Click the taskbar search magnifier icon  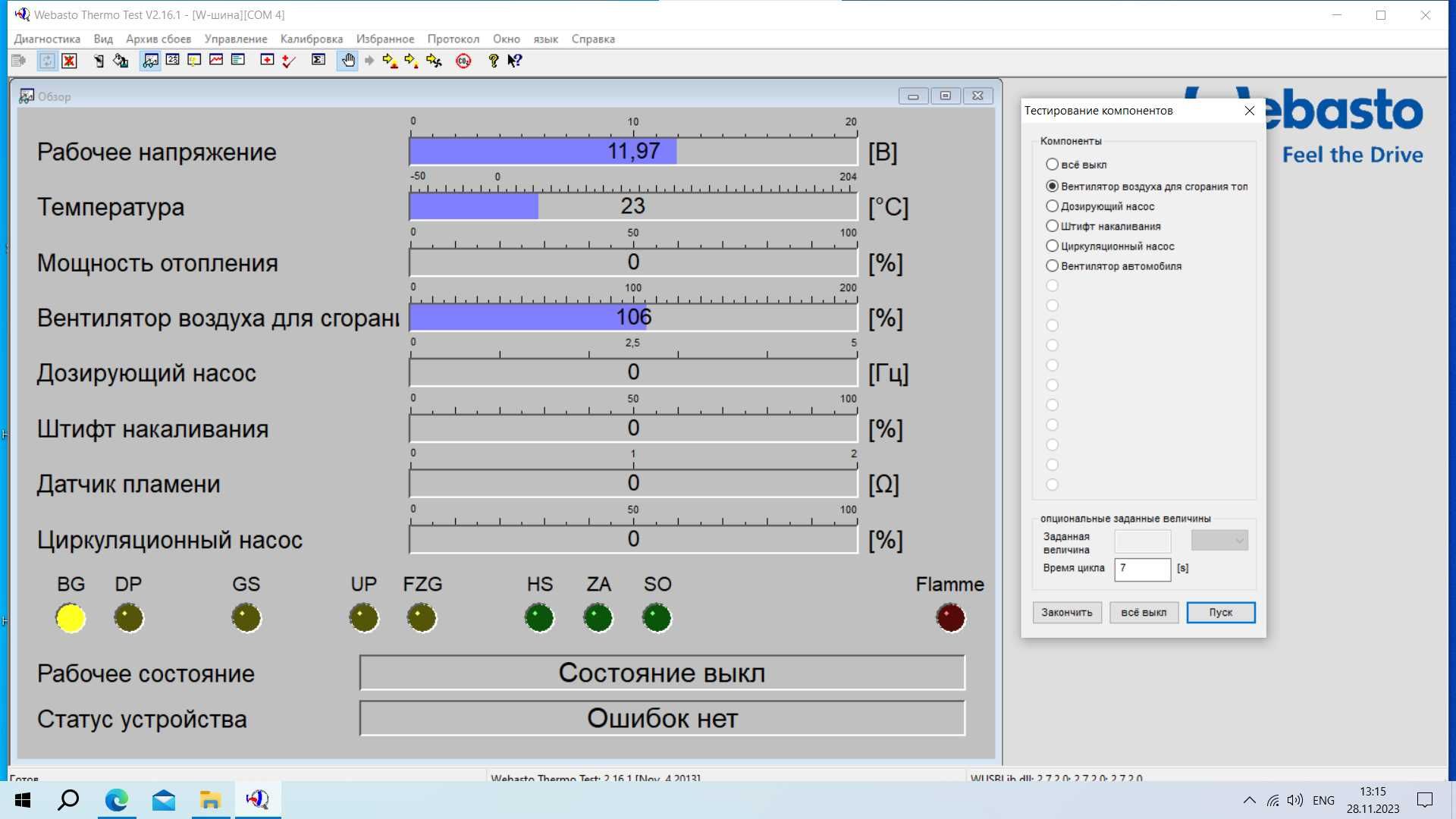coord(69,800)
